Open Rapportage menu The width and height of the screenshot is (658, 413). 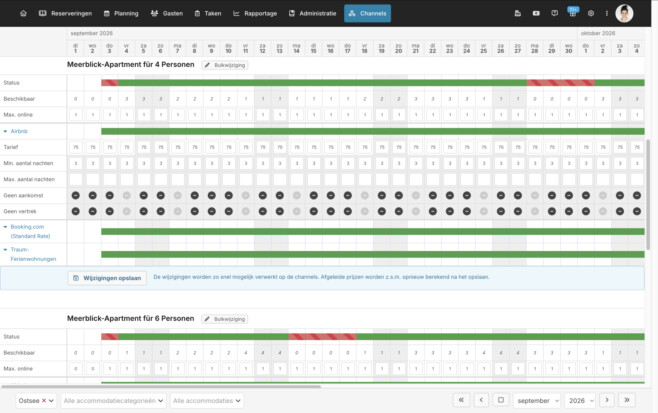pyautogui.click(x=255, y=13)
